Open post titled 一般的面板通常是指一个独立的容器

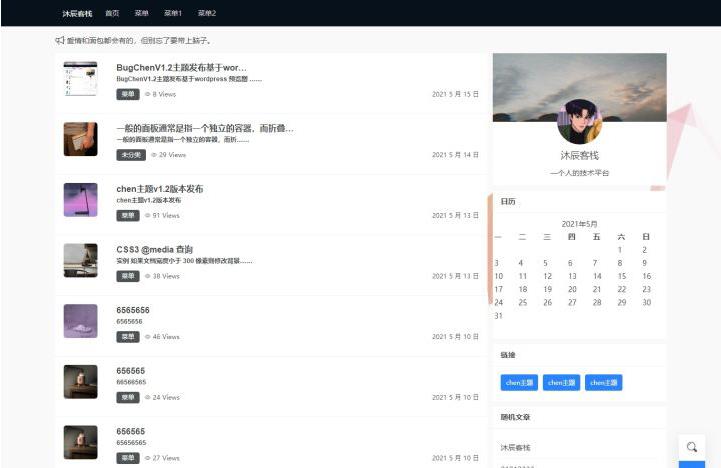pyautogui.click(x=205, y=128)
